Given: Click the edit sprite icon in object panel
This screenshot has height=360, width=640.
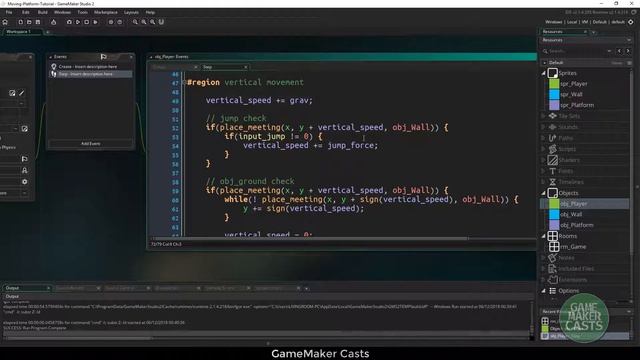Looking at the screenshot, I should point(12,93).
